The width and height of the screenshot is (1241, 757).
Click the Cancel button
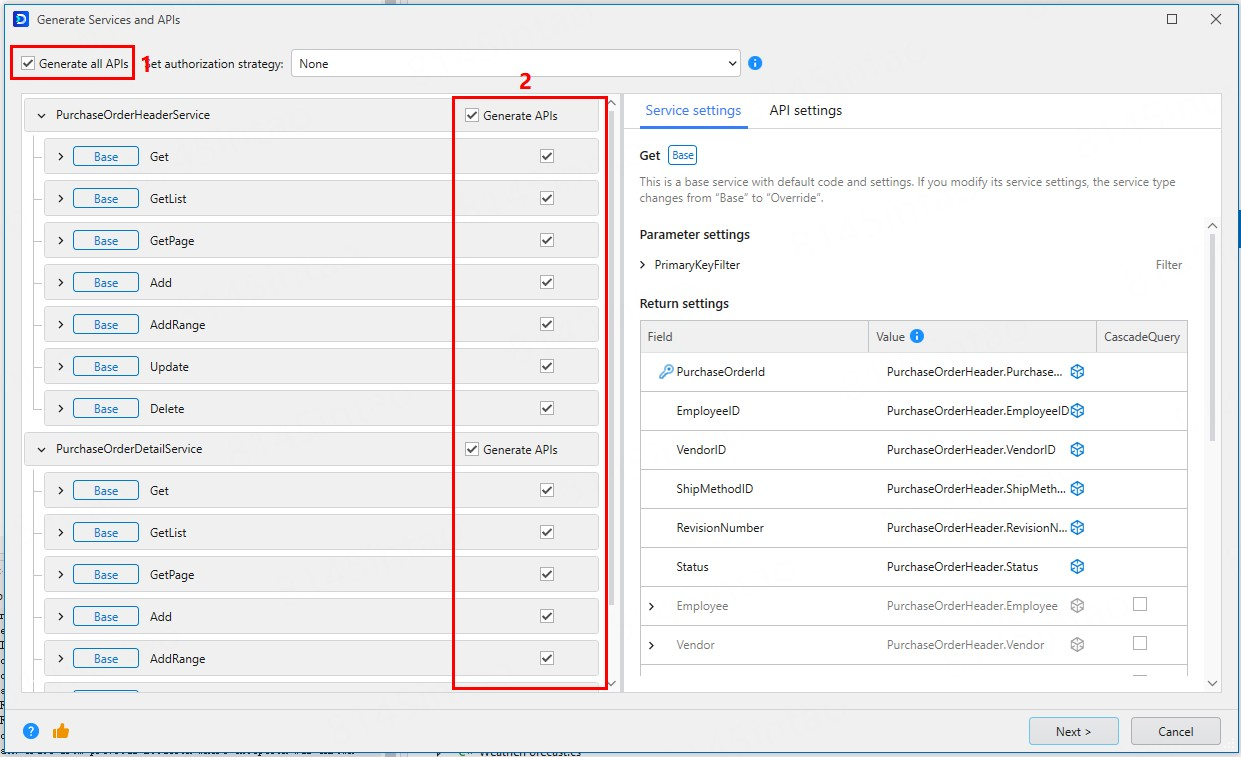click(x=1175, y=731)
